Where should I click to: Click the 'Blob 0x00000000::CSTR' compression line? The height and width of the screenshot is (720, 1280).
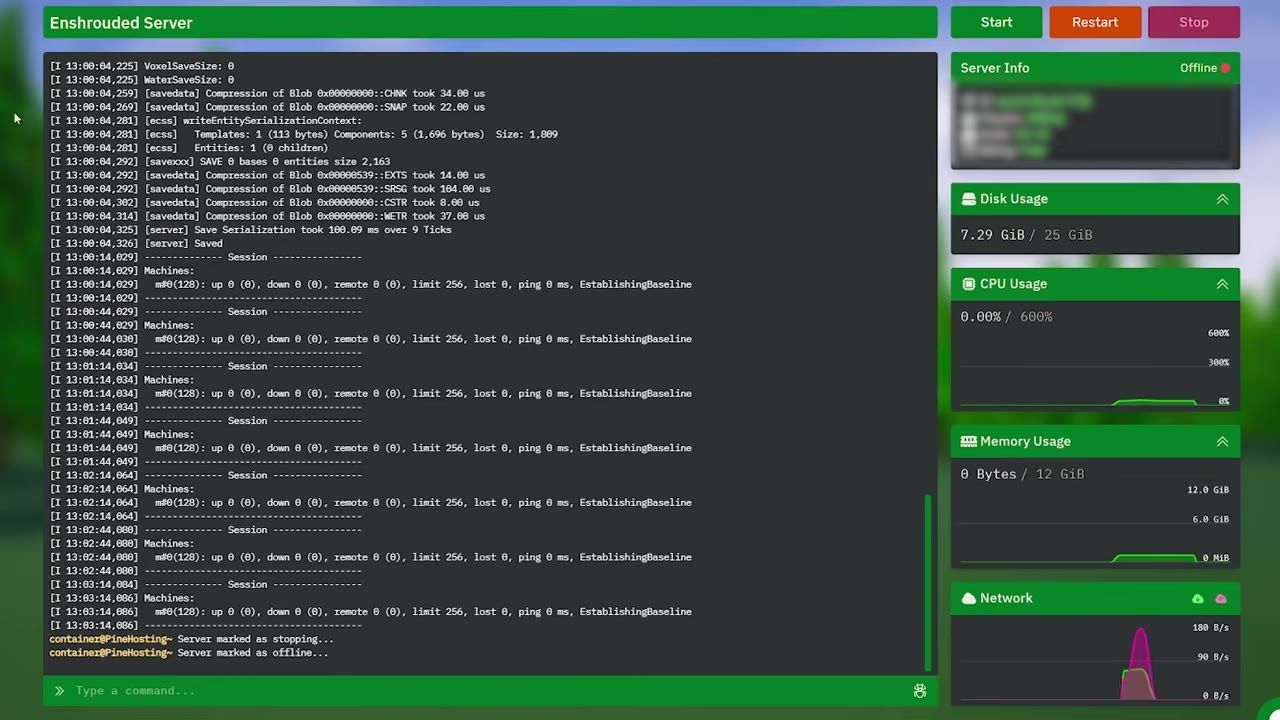coord(265,202)
